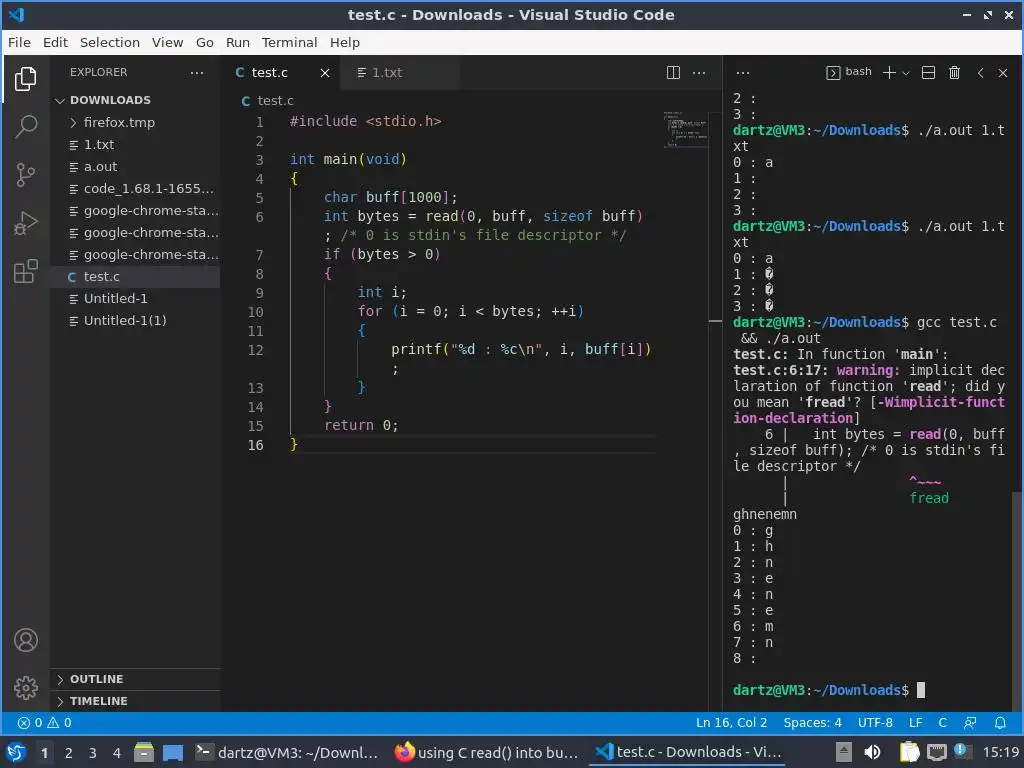Open notifications bell in status bar
The height and width of the screenshot is (768, 1024).
pos(1000,723)
